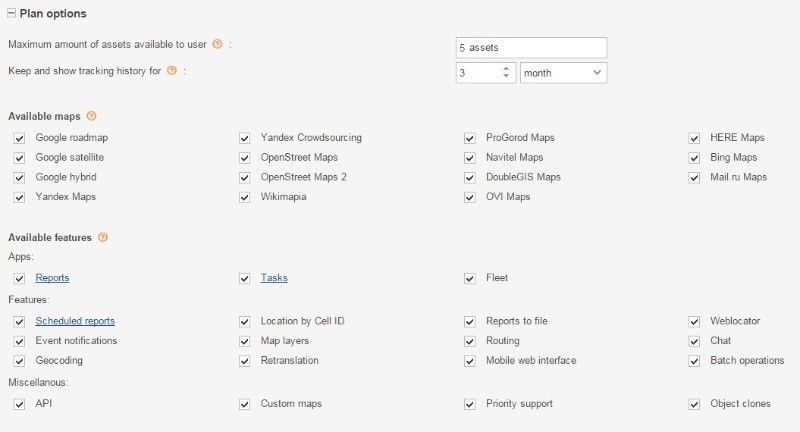The height and width of the screenshot is (432, 800).
Task: Click the maximum assets input field
Action: (x=530, y=47)
